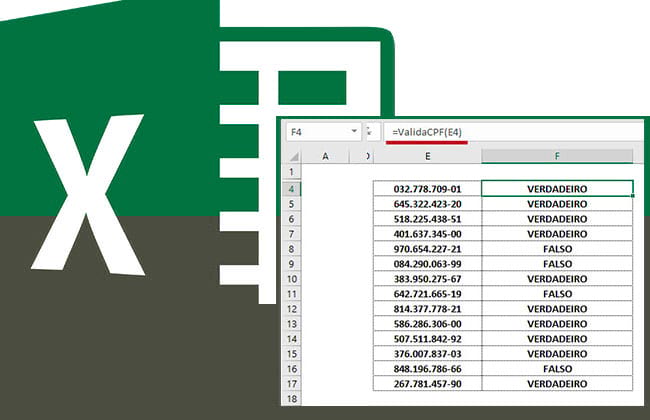The image size is (650, 420).
Task: Select row 13 header
Action: (291, 324)
